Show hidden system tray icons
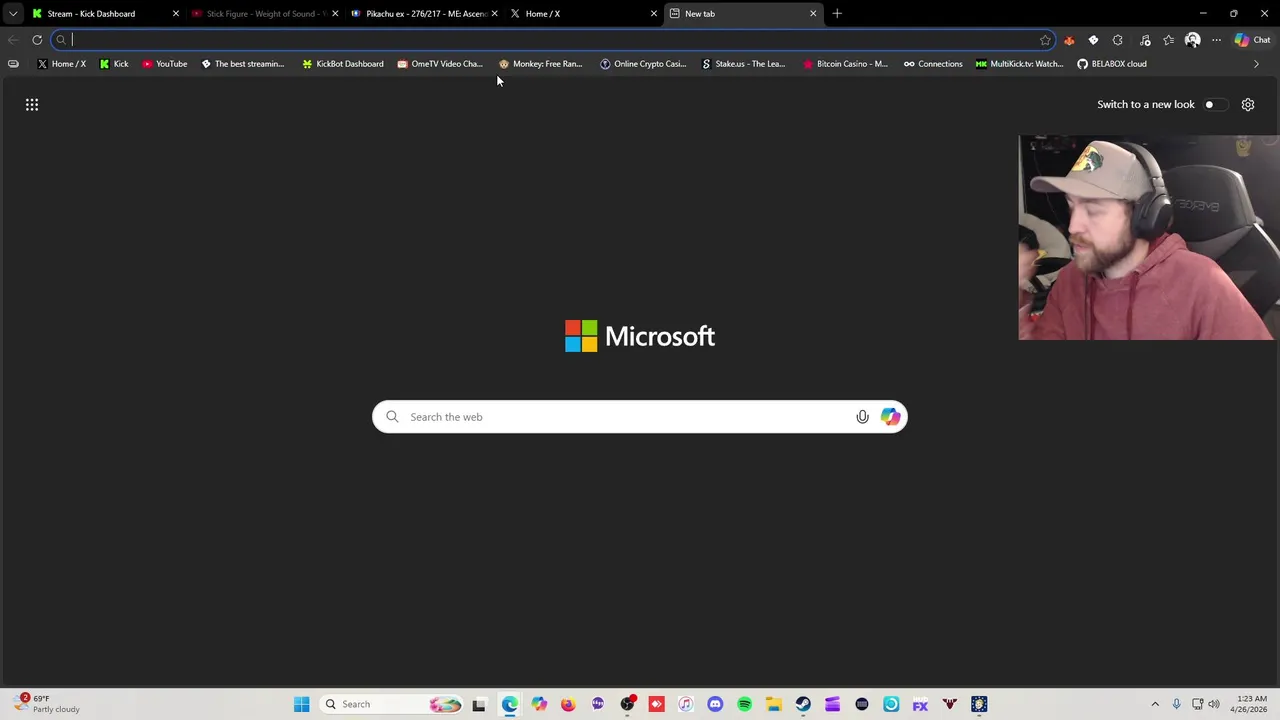 coord(1155,704)
